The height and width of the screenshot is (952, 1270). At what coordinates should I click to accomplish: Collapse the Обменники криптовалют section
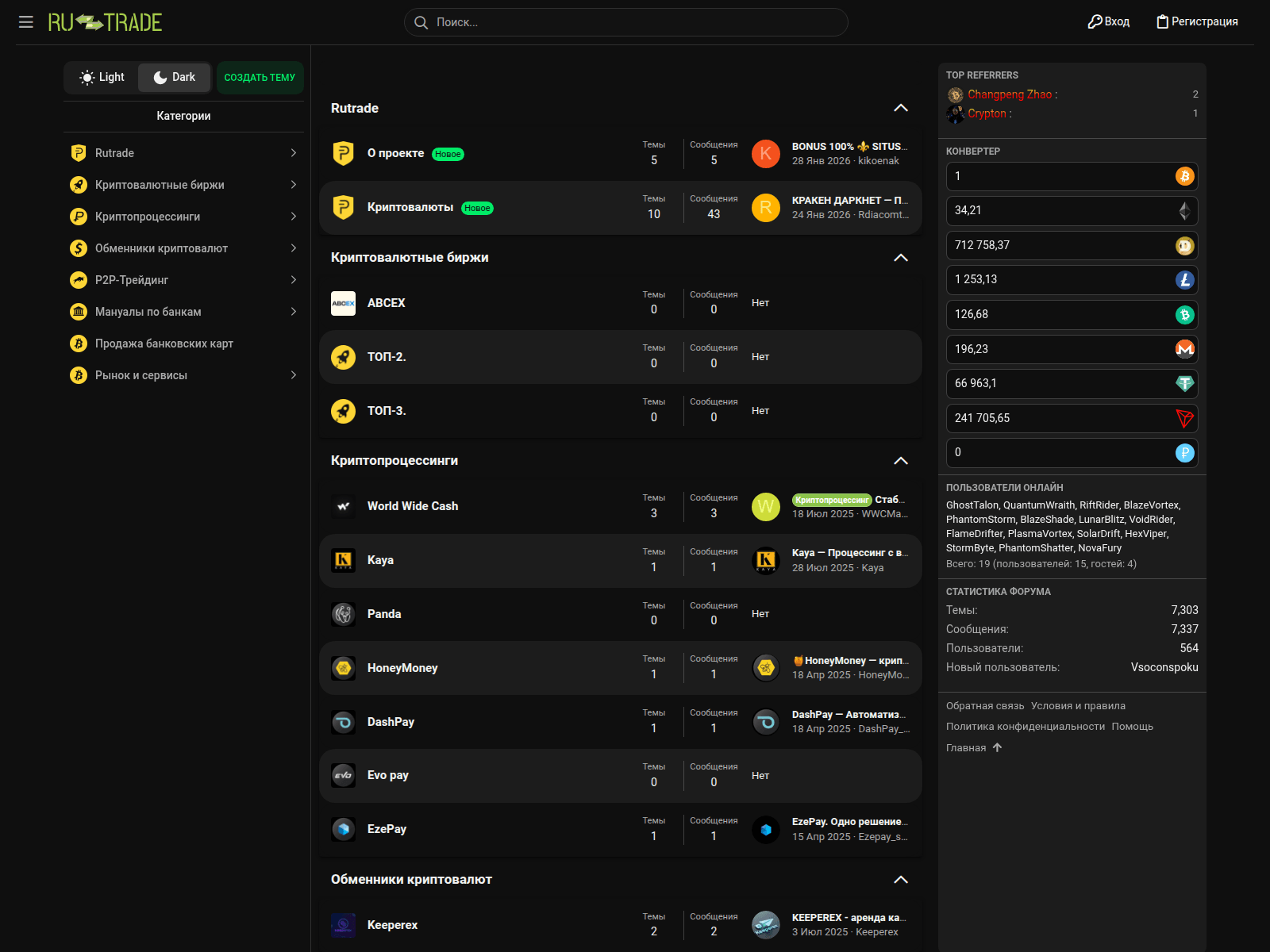pyautogui.click(x=901, y=880)
